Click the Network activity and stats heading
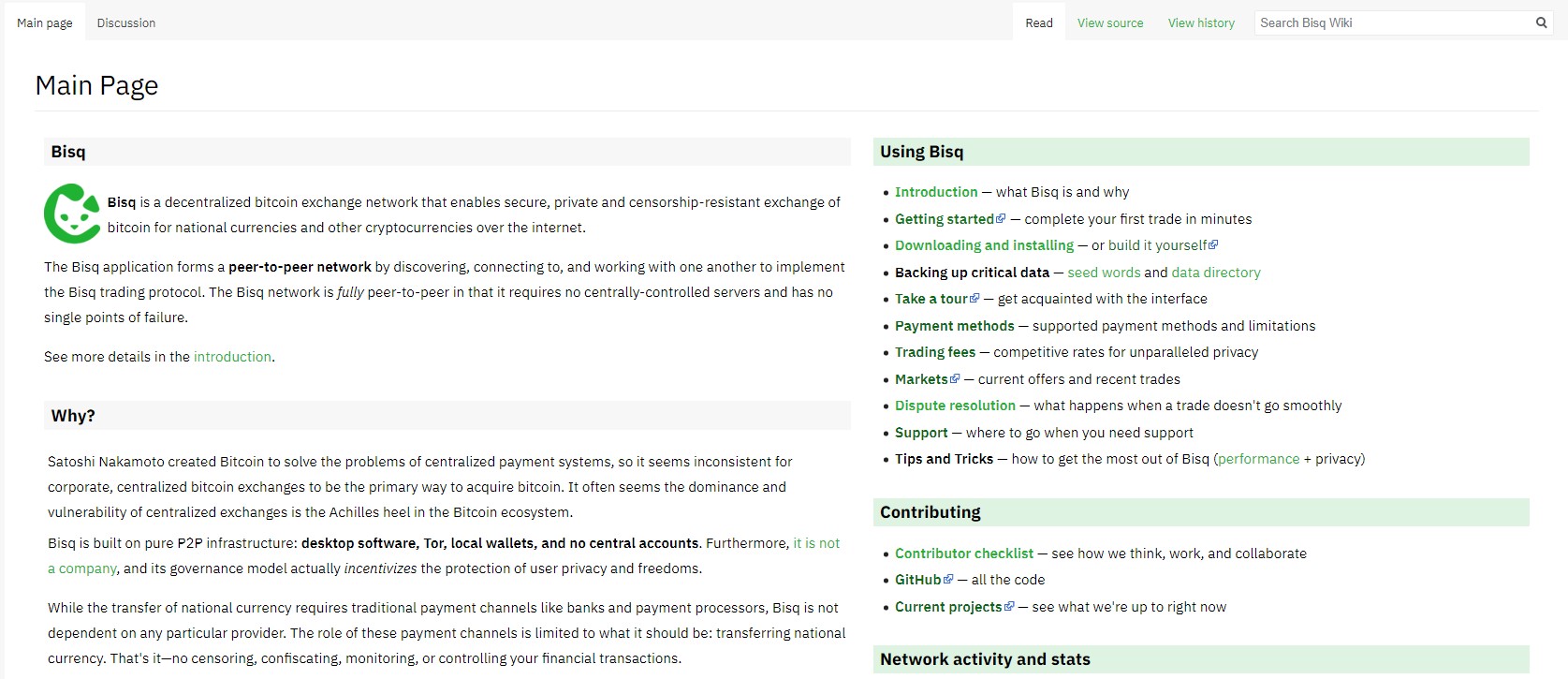 (985, 659)
